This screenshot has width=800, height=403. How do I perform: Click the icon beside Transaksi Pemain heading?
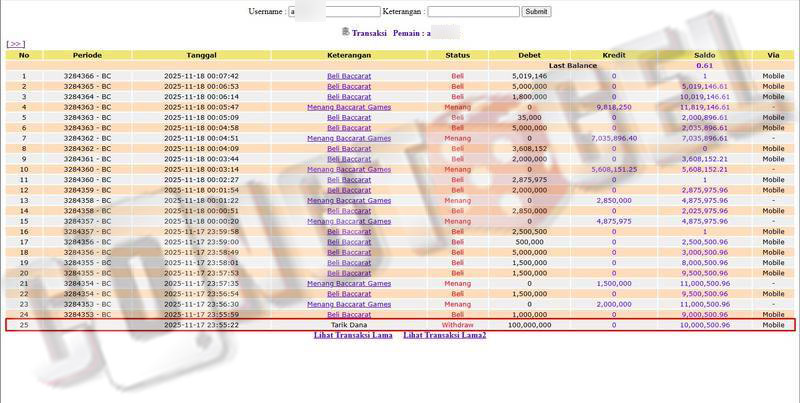(x=346, y=32)
